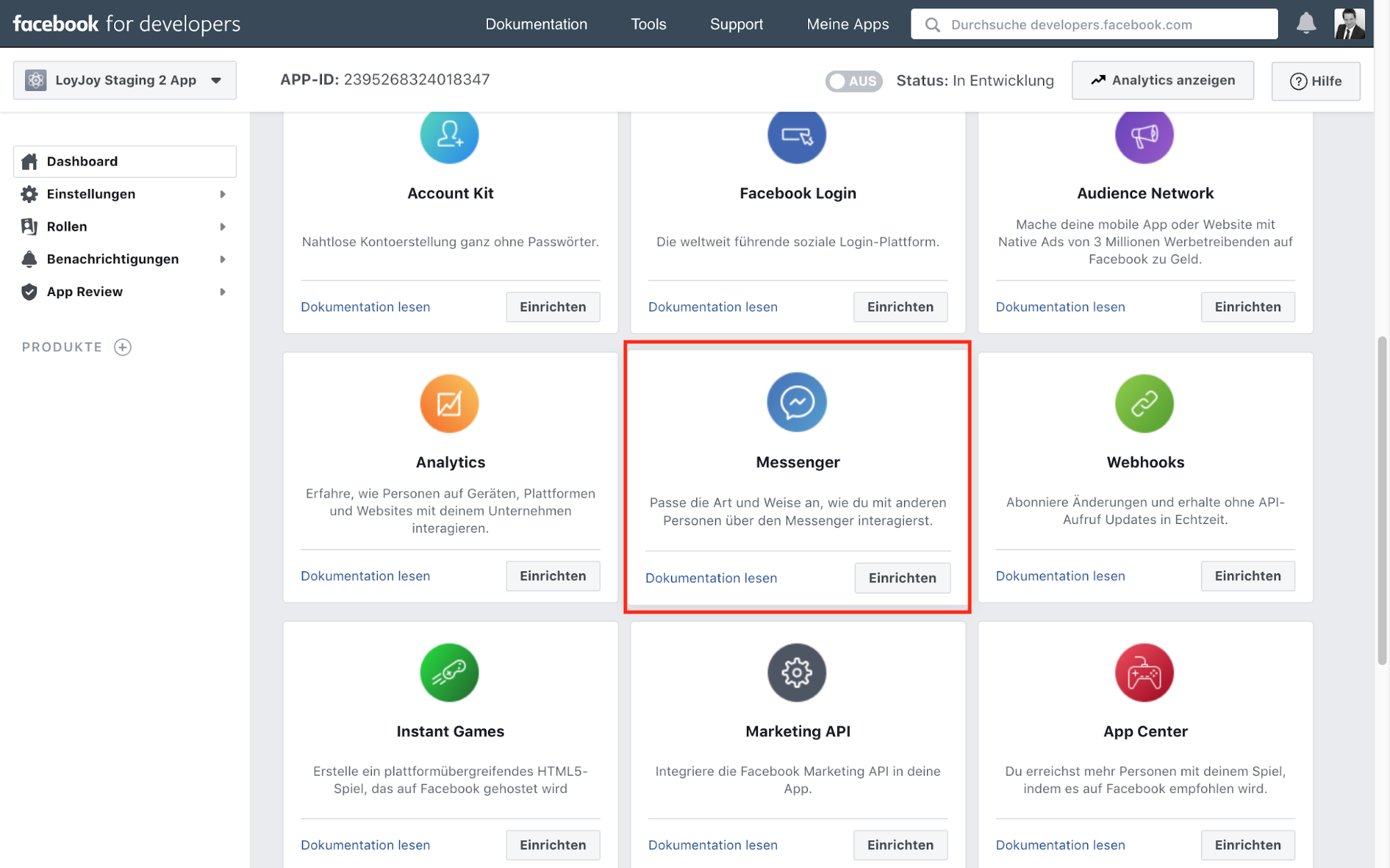Screen dimensions: 1390x868
Task: Click the Webhooks chain-link icon
Action: coord(1144,403)
